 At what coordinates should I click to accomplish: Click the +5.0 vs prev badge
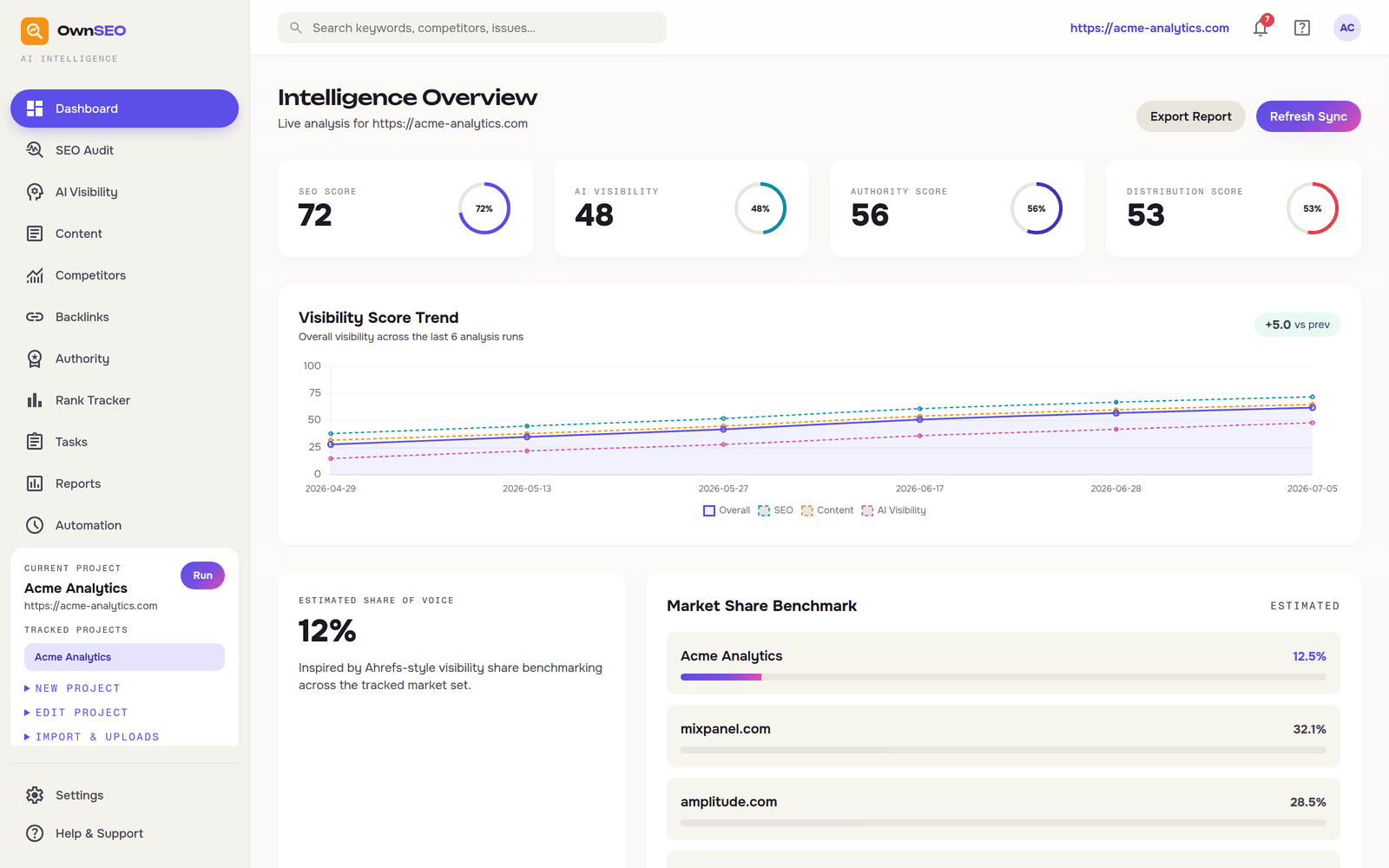[1297, 325]
